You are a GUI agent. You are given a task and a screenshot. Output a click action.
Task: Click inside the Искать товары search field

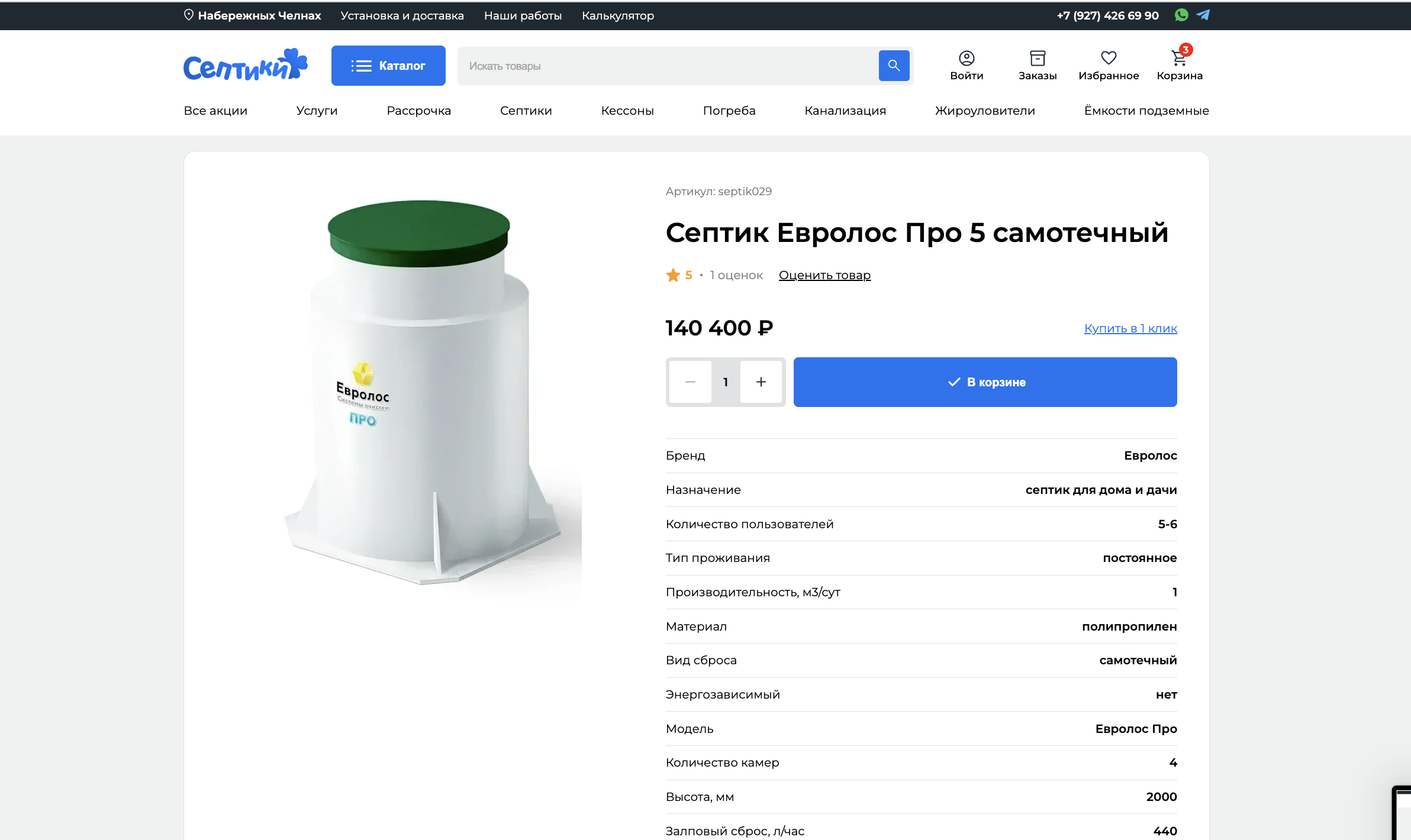coord(651,65)
